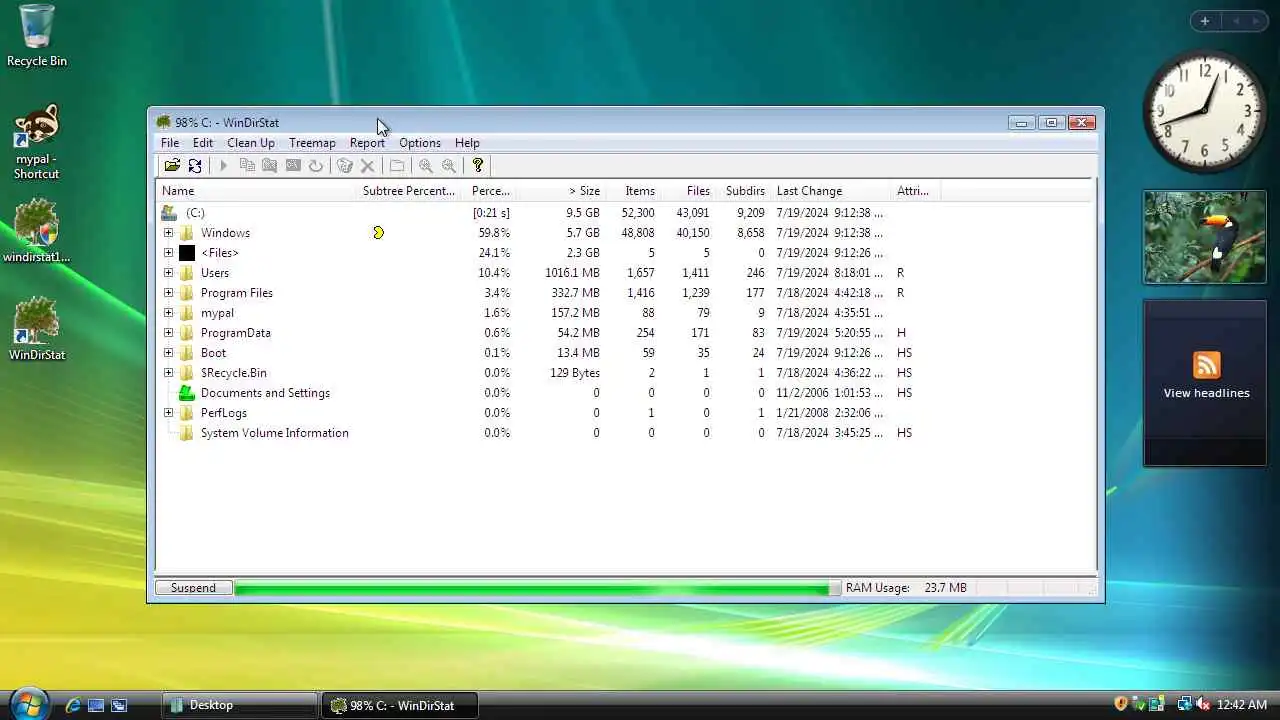Click the Properties folder toolbar icon
1280x720 pixels.
397,166
